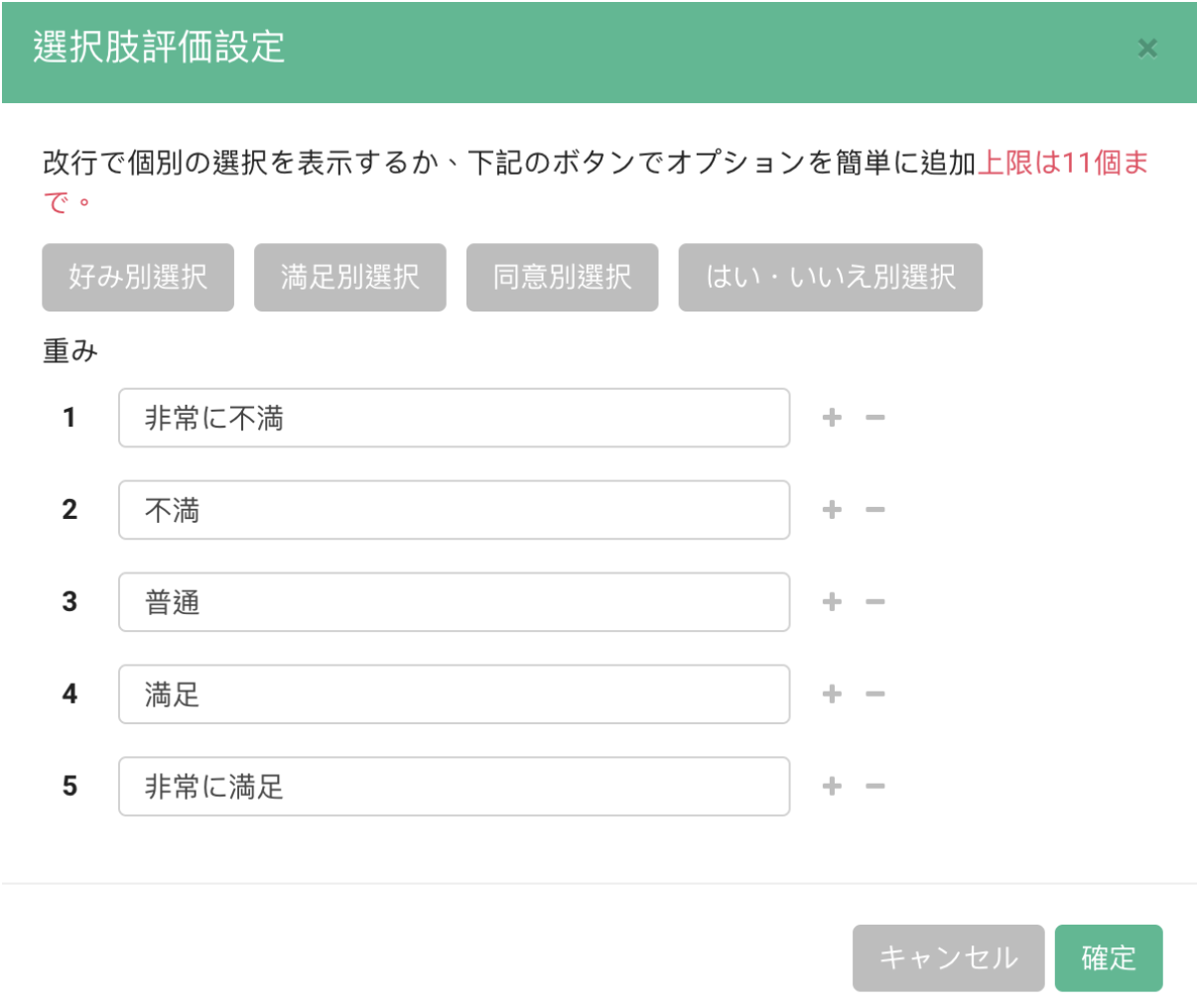Add a row after 非常に不満 with plus icon
Image resolution: width=1197 pixels, height=1008 pixels.
click(x=832, y=418)
